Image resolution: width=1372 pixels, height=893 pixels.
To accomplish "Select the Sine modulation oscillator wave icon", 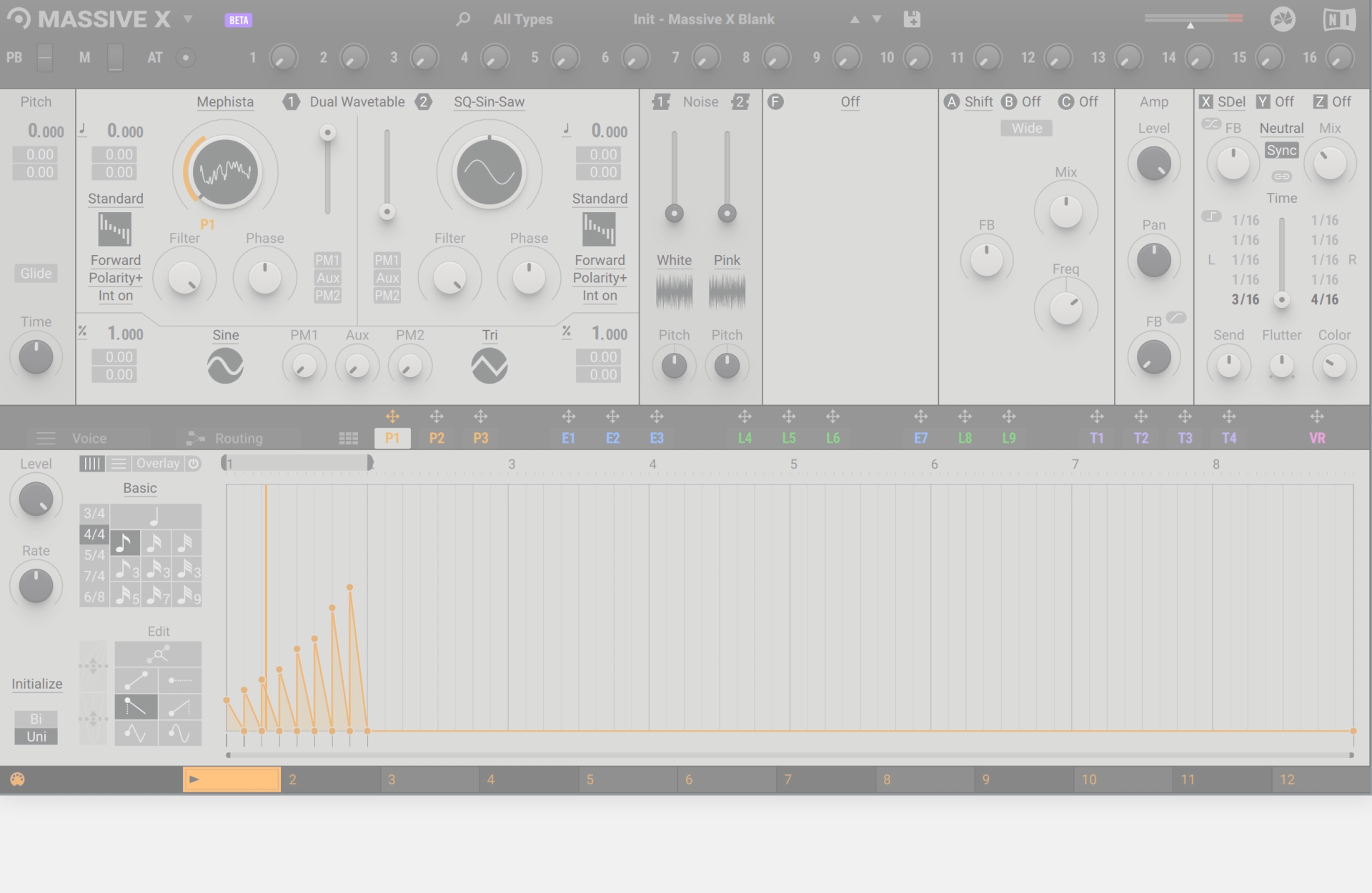I will click(225, 366).
